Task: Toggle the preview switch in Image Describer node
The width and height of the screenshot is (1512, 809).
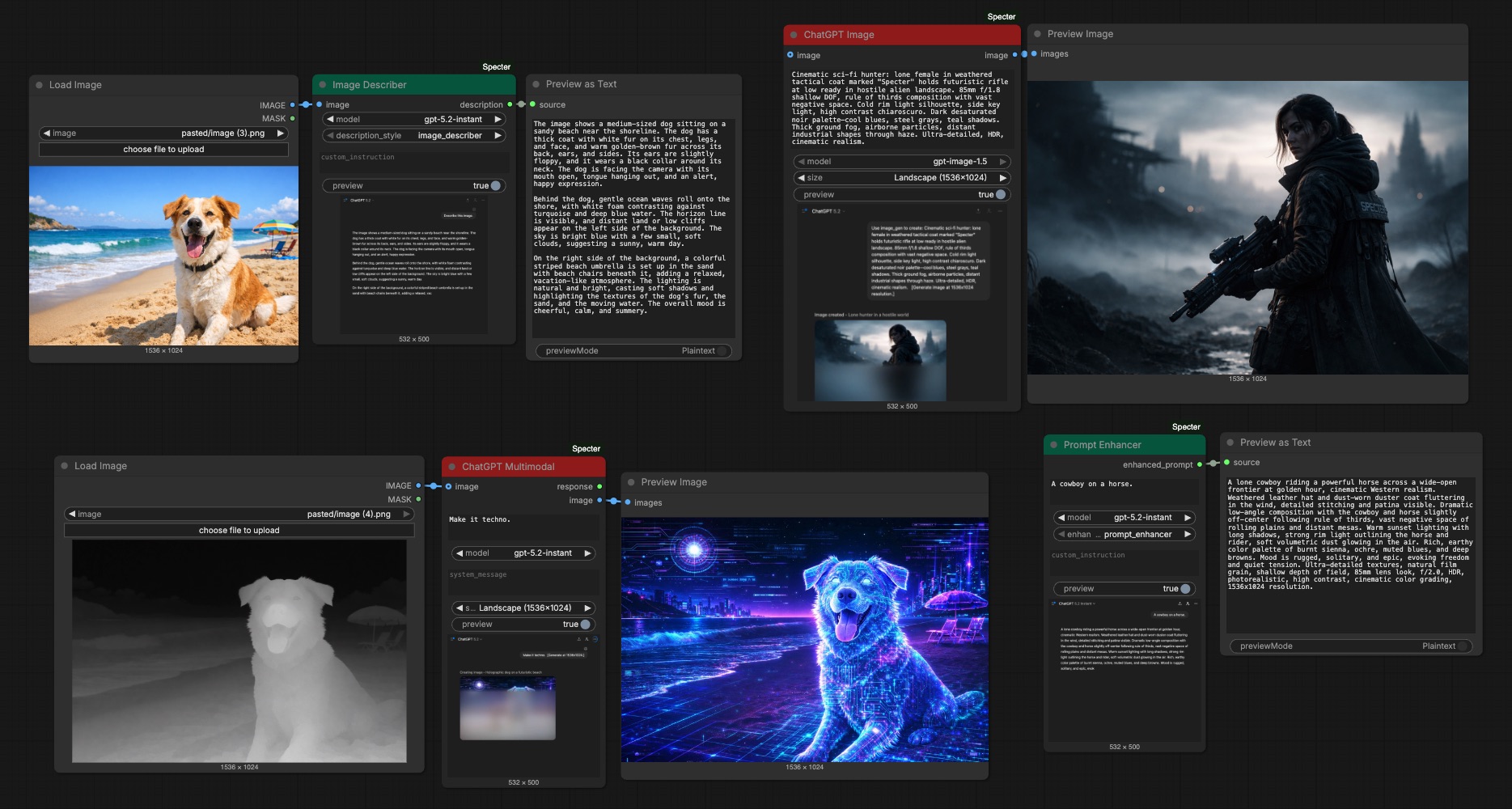Action: point(495,186)
